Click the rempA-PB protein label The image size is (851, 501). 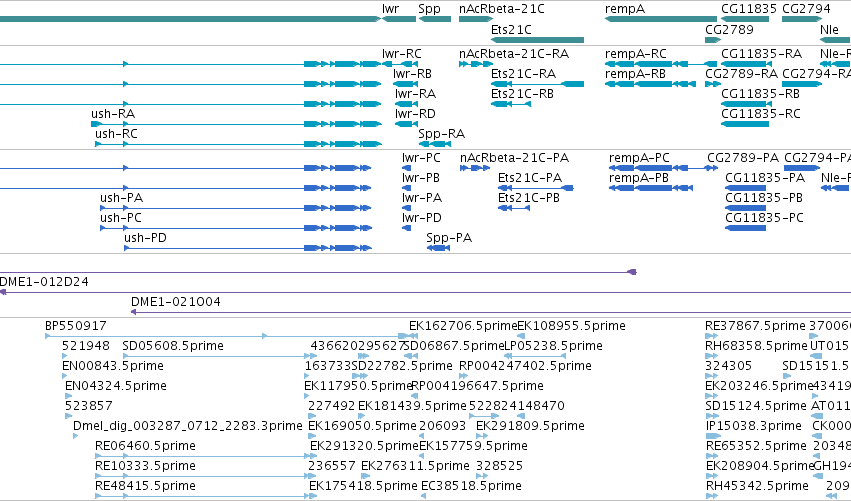pos(639,178)
